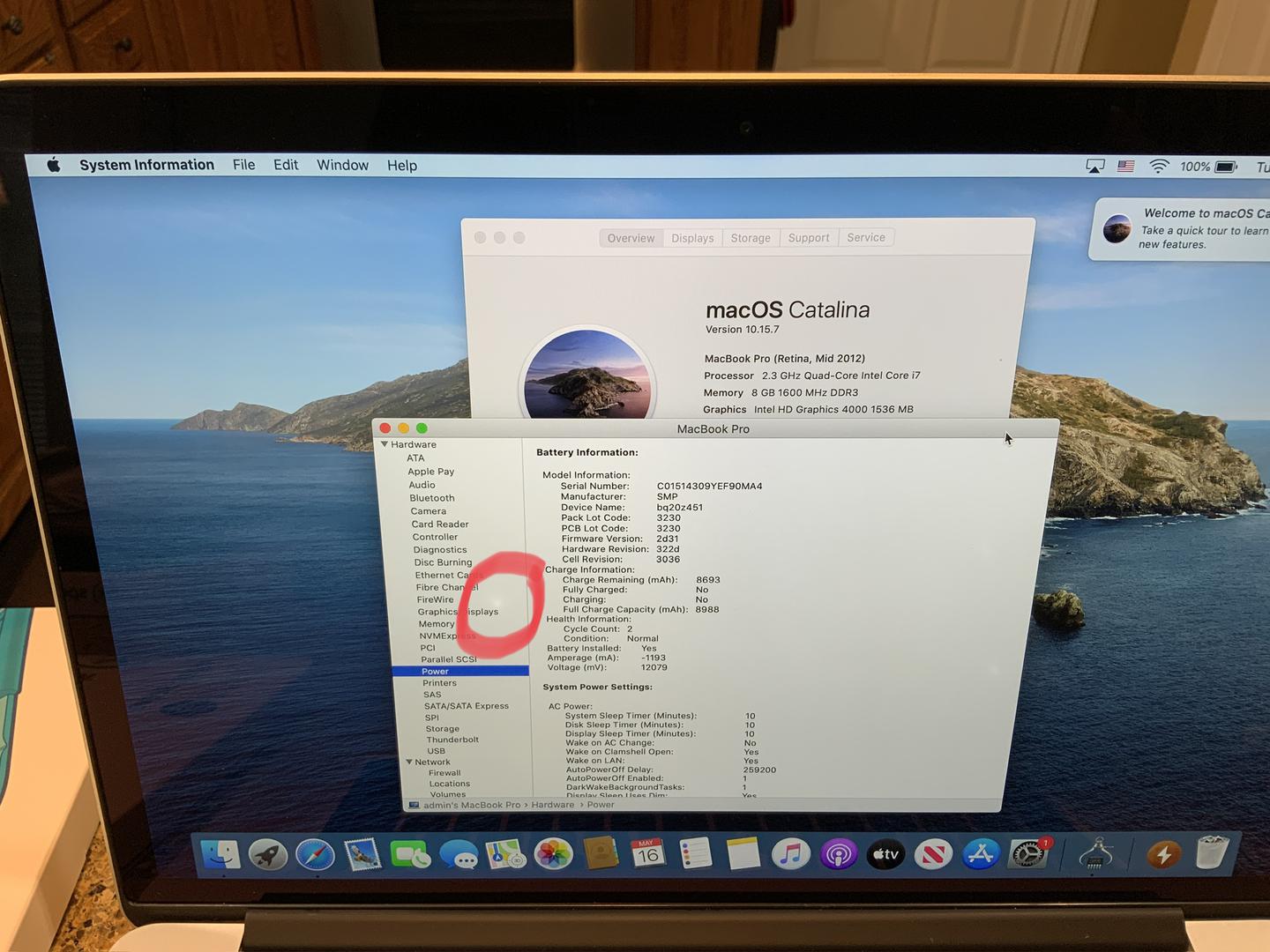1270x952 pixels.
Task: Open Maps from the Dock
Action: click(x=506, y=854)
